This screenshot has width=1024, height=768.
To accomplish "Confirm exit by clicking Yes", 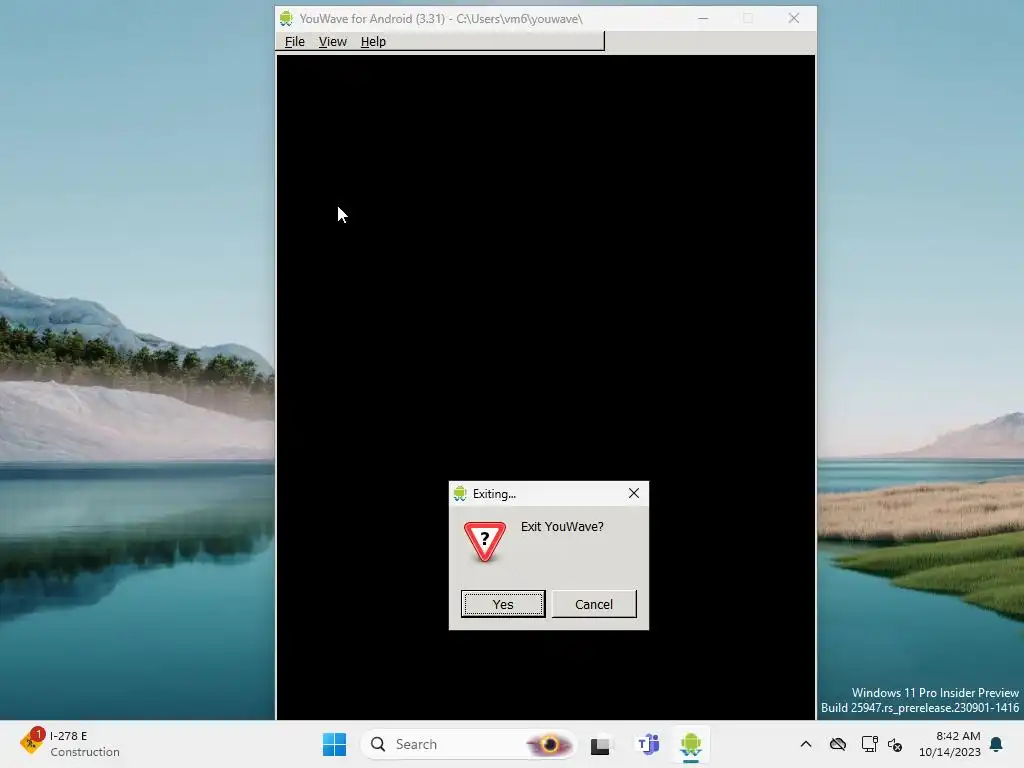I will pos(503,604).
